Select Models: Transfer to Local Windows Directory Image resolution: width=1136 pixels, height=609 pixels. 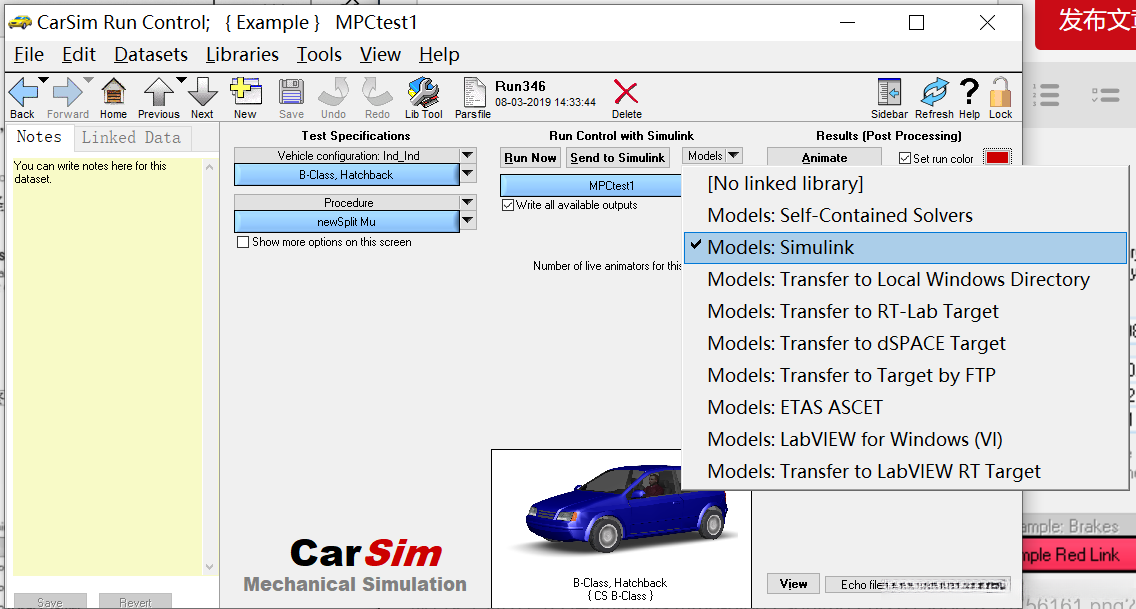906,280
